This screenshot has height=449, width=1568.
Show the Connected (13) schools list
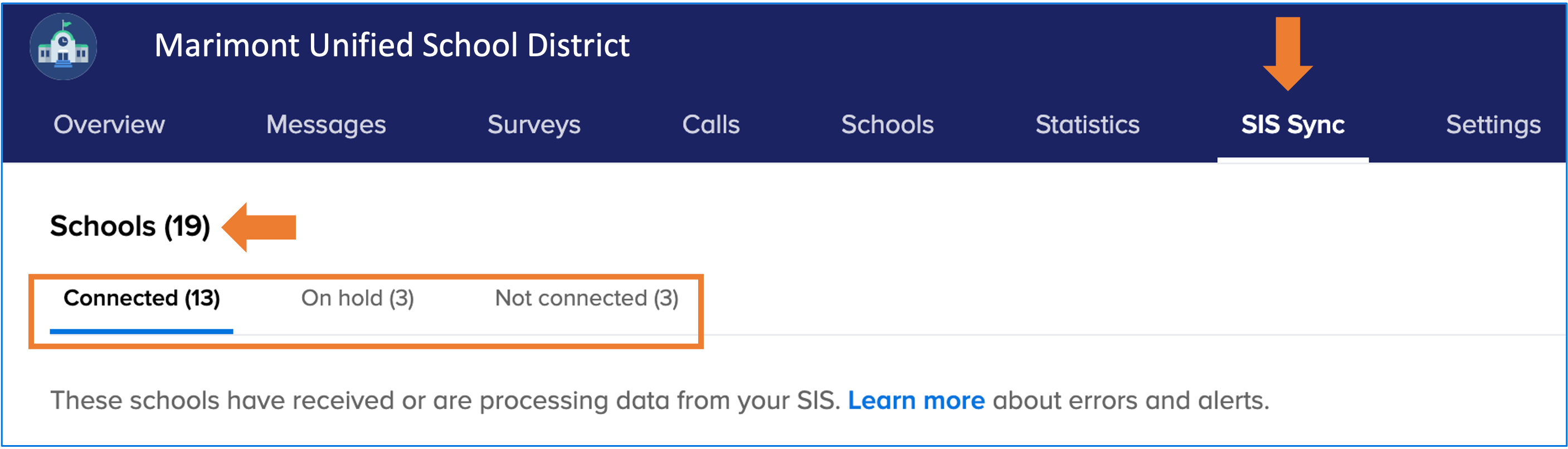141,298
